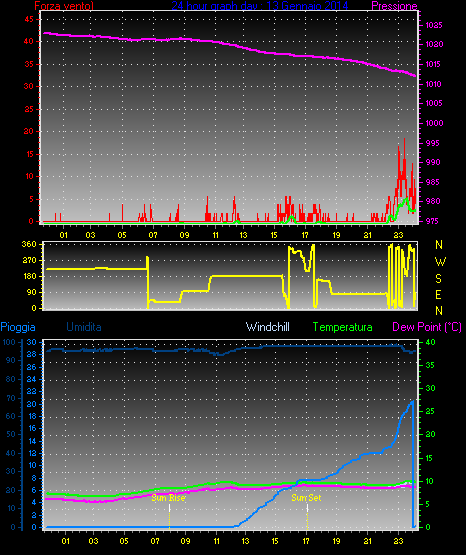Click the N compass letter at top
Image resolution: width=466 pixels, height=555 pixels.
tap(439, 245)
